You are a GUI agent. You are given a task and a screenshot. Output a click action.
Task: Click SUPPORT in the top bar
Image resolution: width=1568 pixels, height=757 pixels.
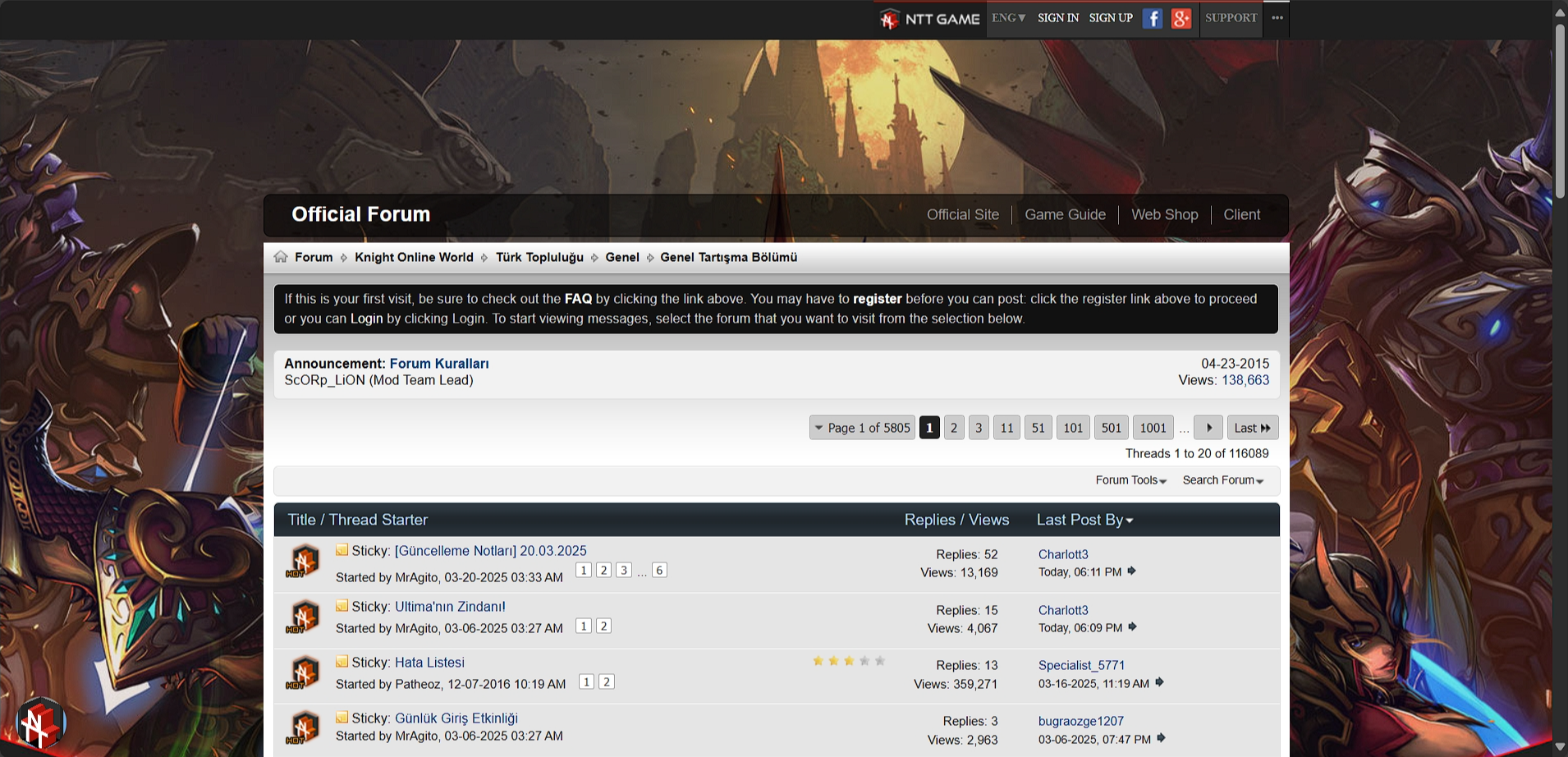click(1231, 18)
